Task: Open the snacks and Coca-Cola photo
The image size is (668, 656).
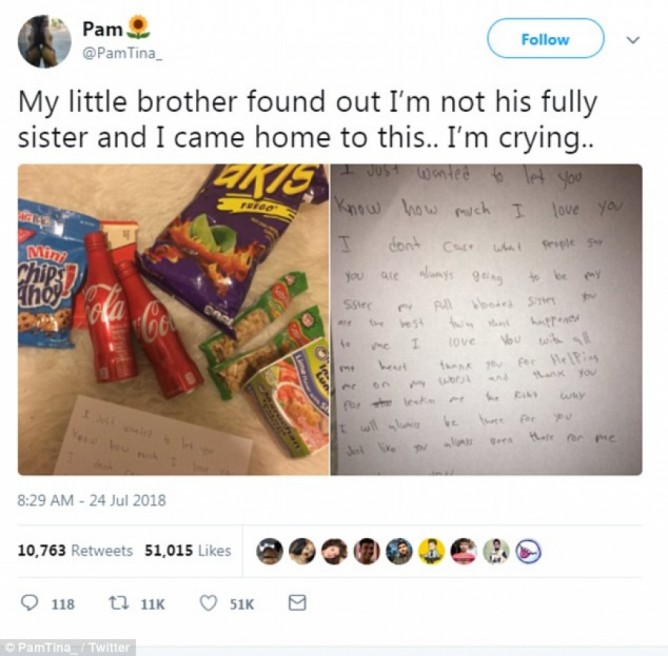Action: click(174, 319)
